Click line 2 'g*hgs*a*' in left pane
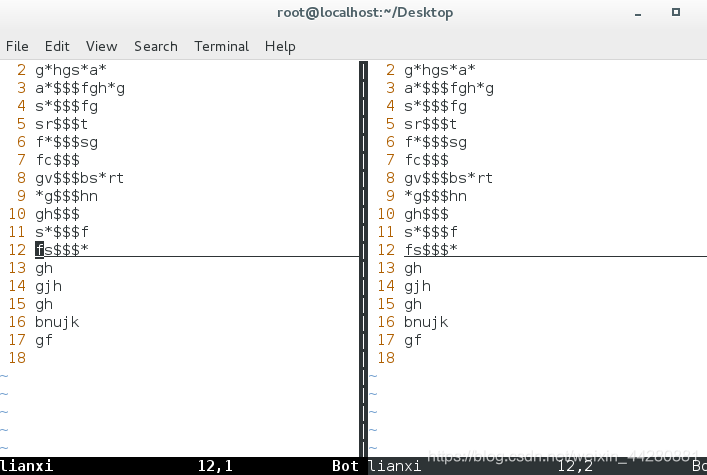Viewport: 707px width, 475px height. (71, 70)
